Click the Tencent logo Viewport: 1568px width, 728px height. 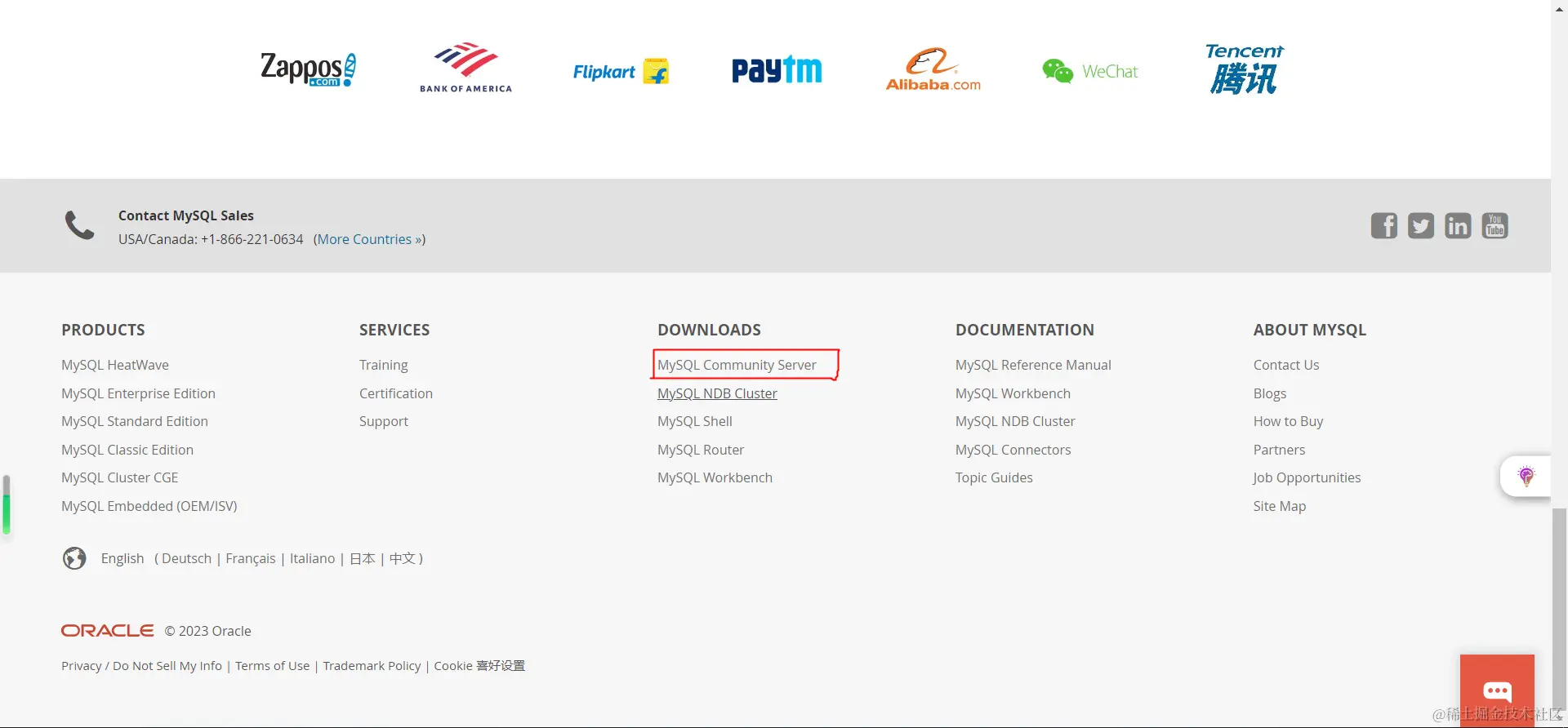pyautogui.click(x=1245, y=69)
